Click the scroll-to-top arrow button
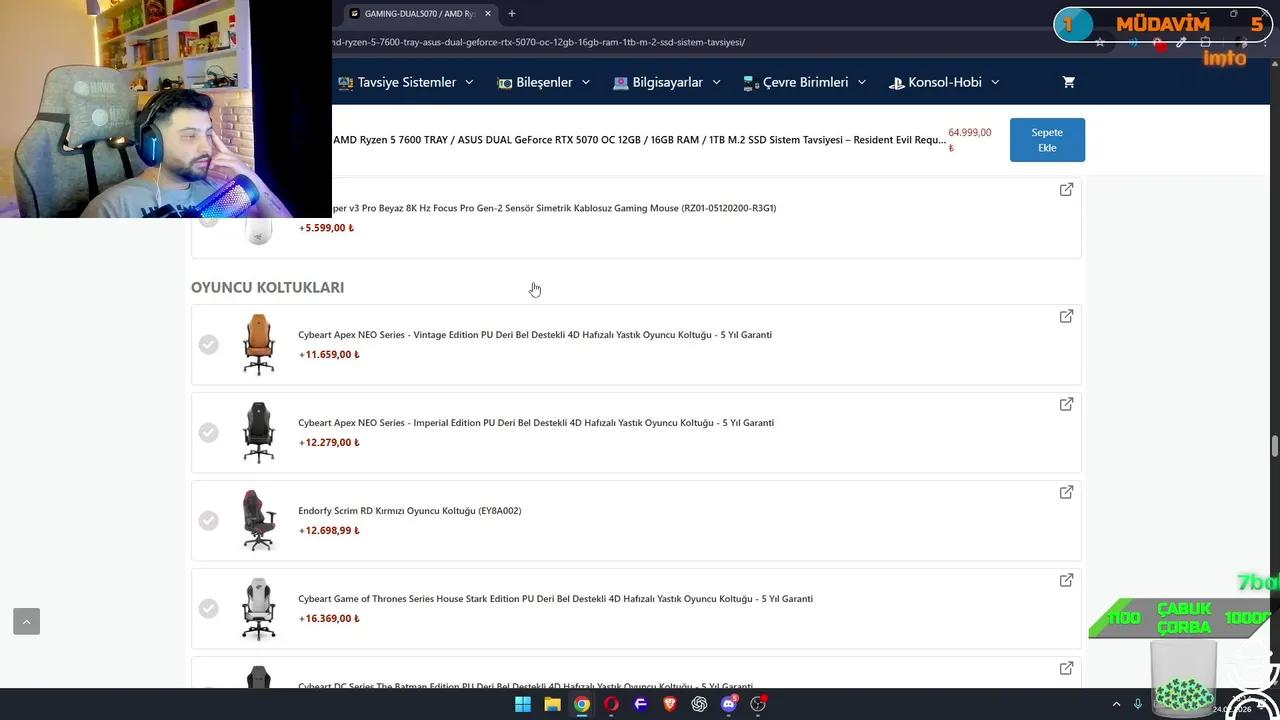Screen dimensions: 1280x720 26,621
